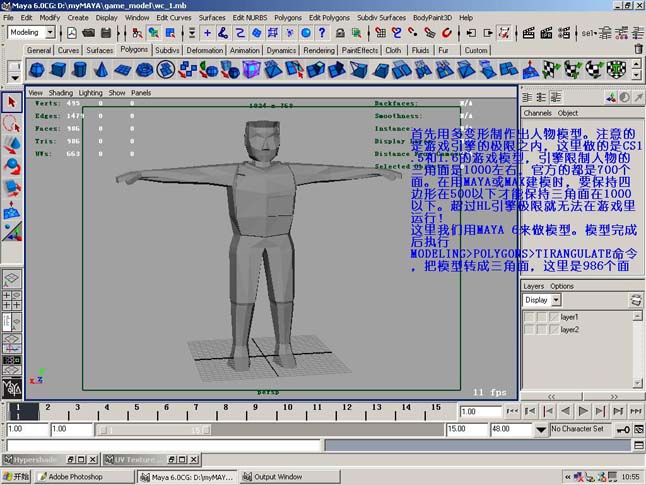This screenshot has height=485, width=646.
Task: Select the arrow Select tool
Action: pyautogui.click(x=12, y=102)
